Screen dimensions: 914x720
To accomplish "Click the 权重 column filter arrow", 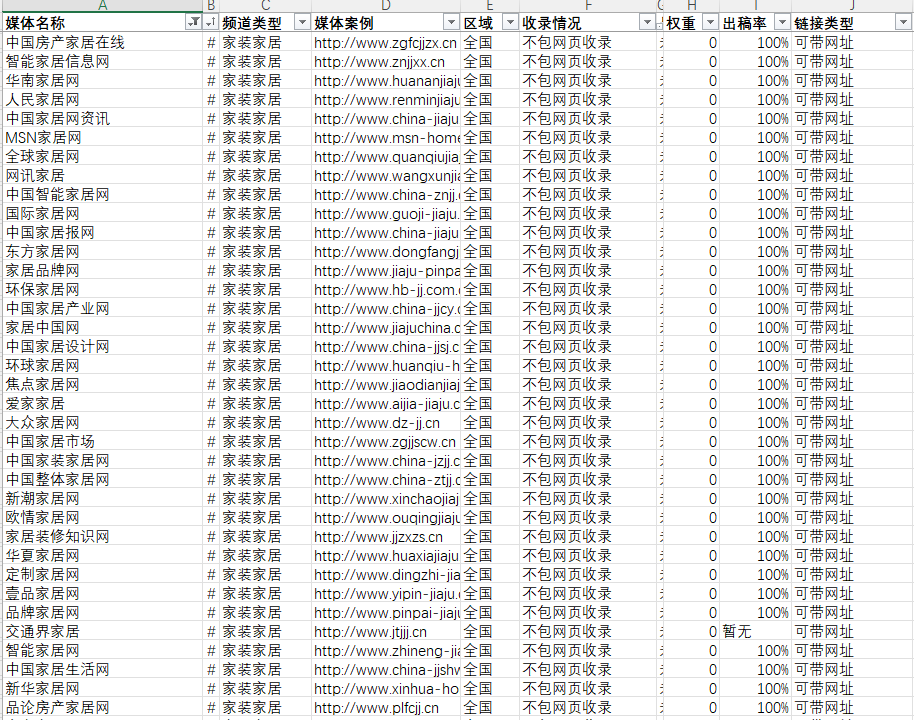I will [709, 22].
